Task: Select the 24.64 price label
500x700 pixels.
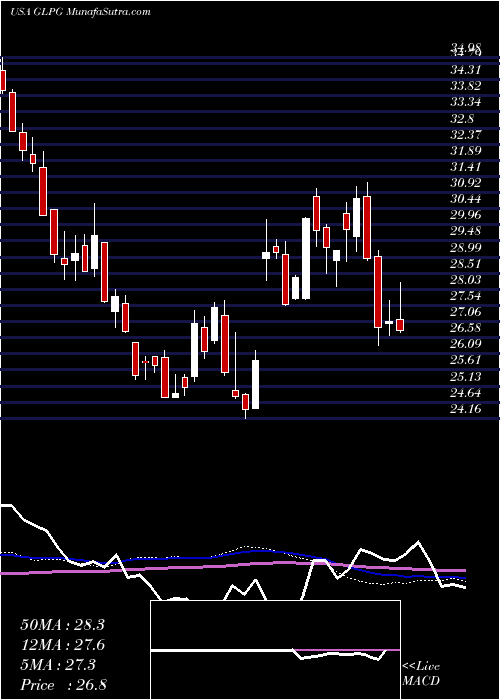Action: (x=466, y=392)
